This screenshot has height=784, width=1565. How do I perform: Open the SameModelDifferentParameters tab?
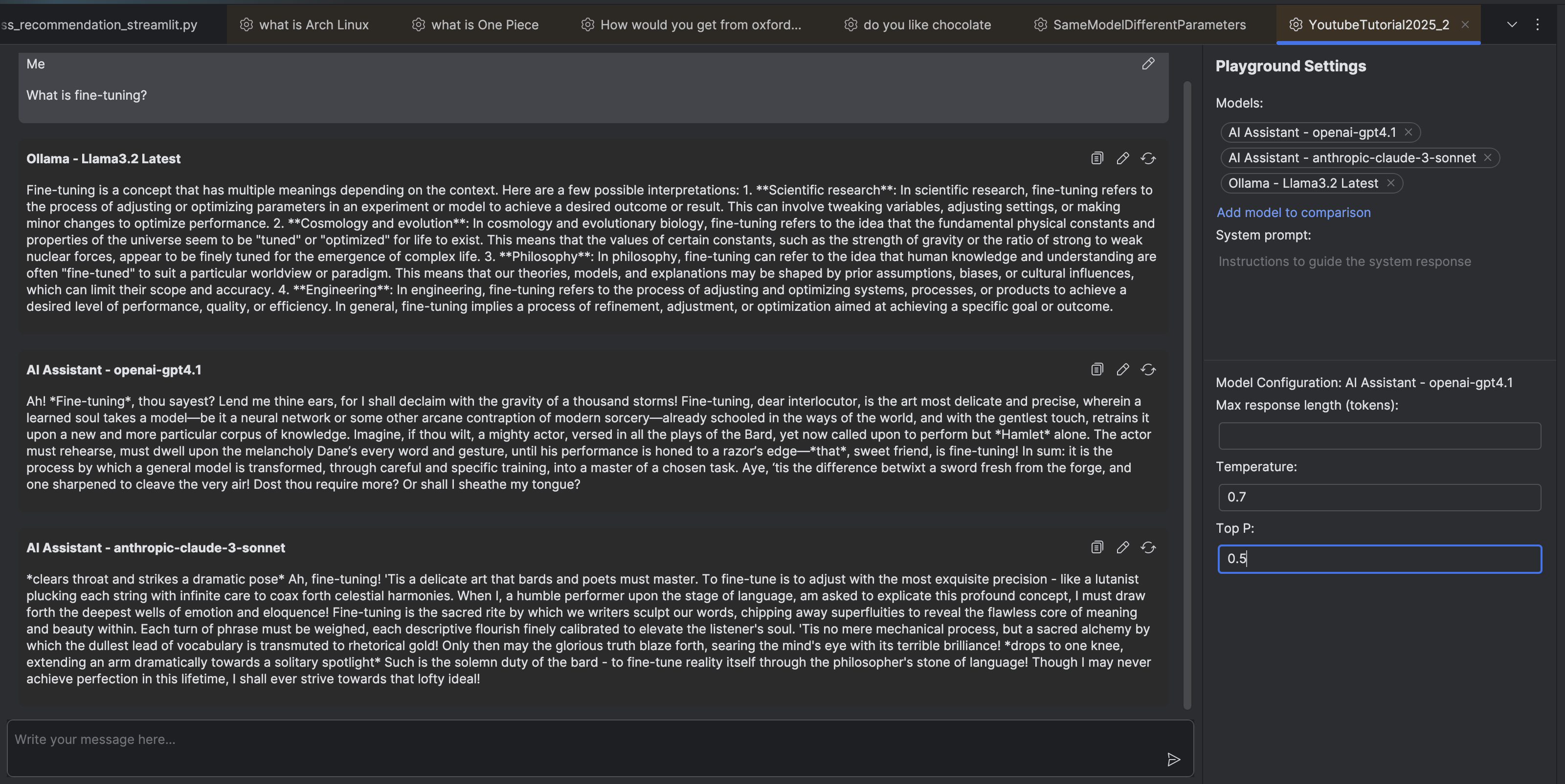point(1148,25)
